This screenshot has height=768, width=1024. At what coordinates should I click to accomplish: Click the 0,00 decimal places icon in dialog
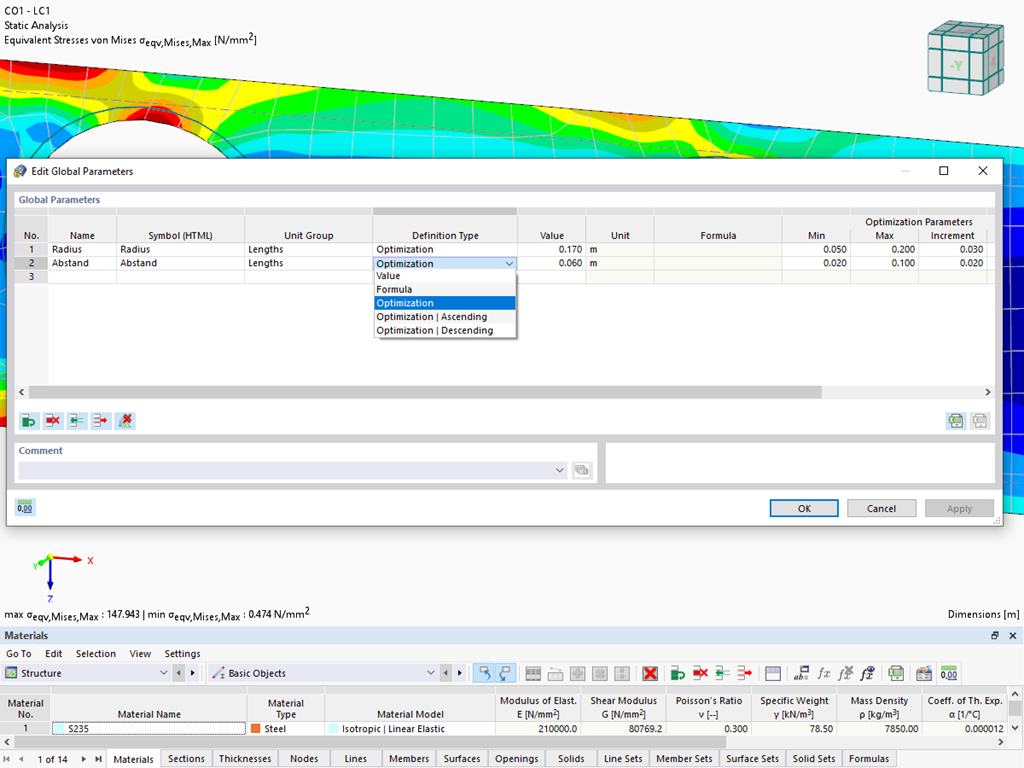pyautogui.click(x=24, y=507)
